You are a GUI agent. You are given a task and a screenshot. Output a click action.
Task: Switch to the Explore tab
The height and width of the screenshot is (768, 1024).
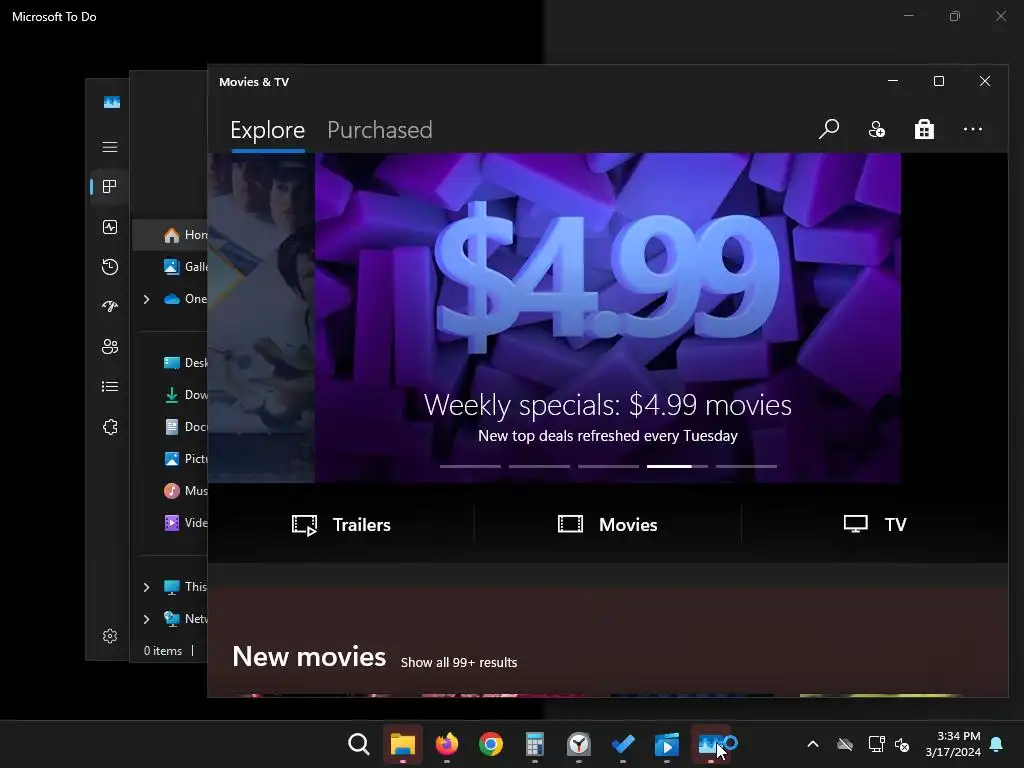click(x=268, y=130)
